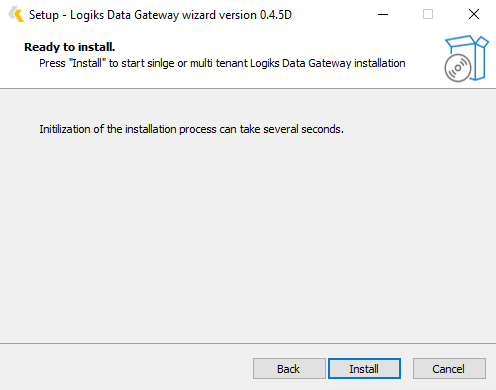
Task: Click the yellow Logiks chevron title icon
Action: tap(16, 15)
